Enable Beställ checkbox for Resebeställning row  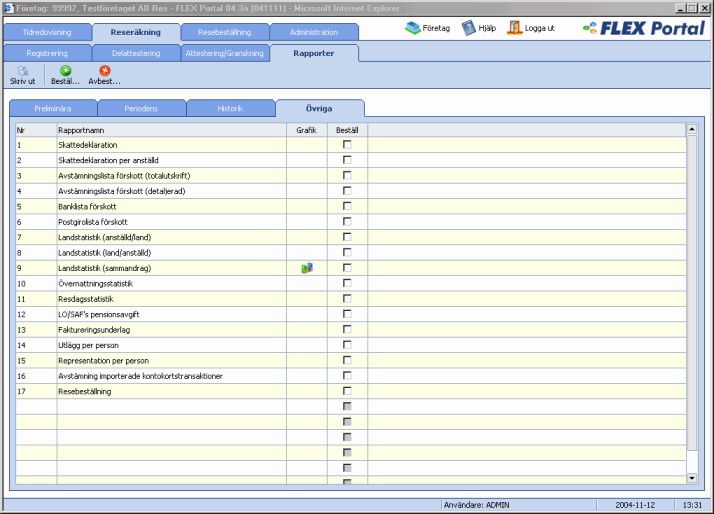tap(348, 391)
